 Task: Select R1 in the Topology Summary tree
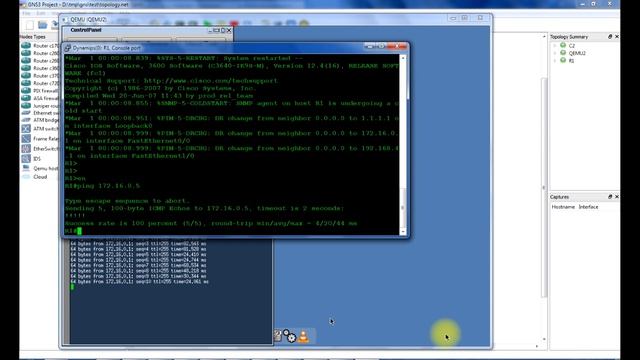point(571,60)
